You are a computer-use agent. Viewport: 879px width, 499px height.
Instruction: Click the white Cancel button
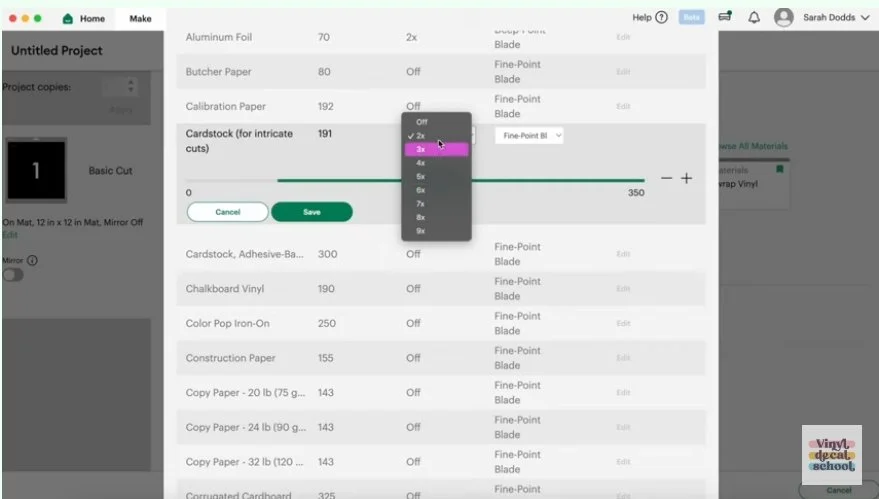tap(228, 212)
